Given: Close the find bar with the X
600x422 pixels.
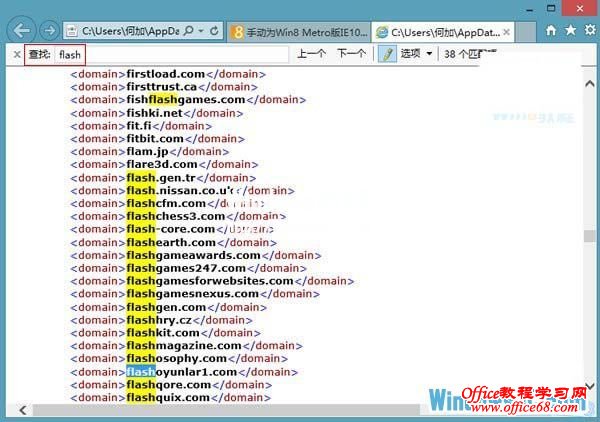Looking at the screenshot, I should point(17,54).
